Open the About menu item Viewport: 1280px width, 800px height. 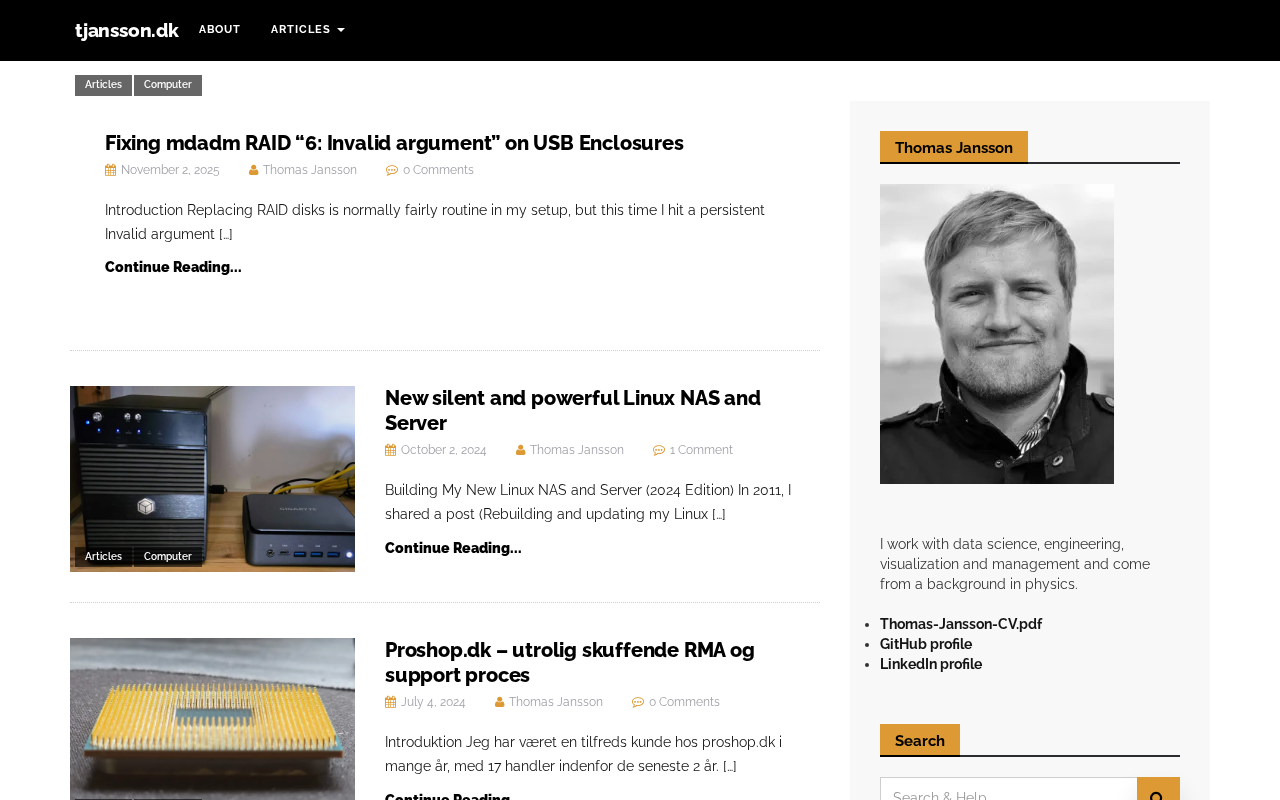coord(219,30)
